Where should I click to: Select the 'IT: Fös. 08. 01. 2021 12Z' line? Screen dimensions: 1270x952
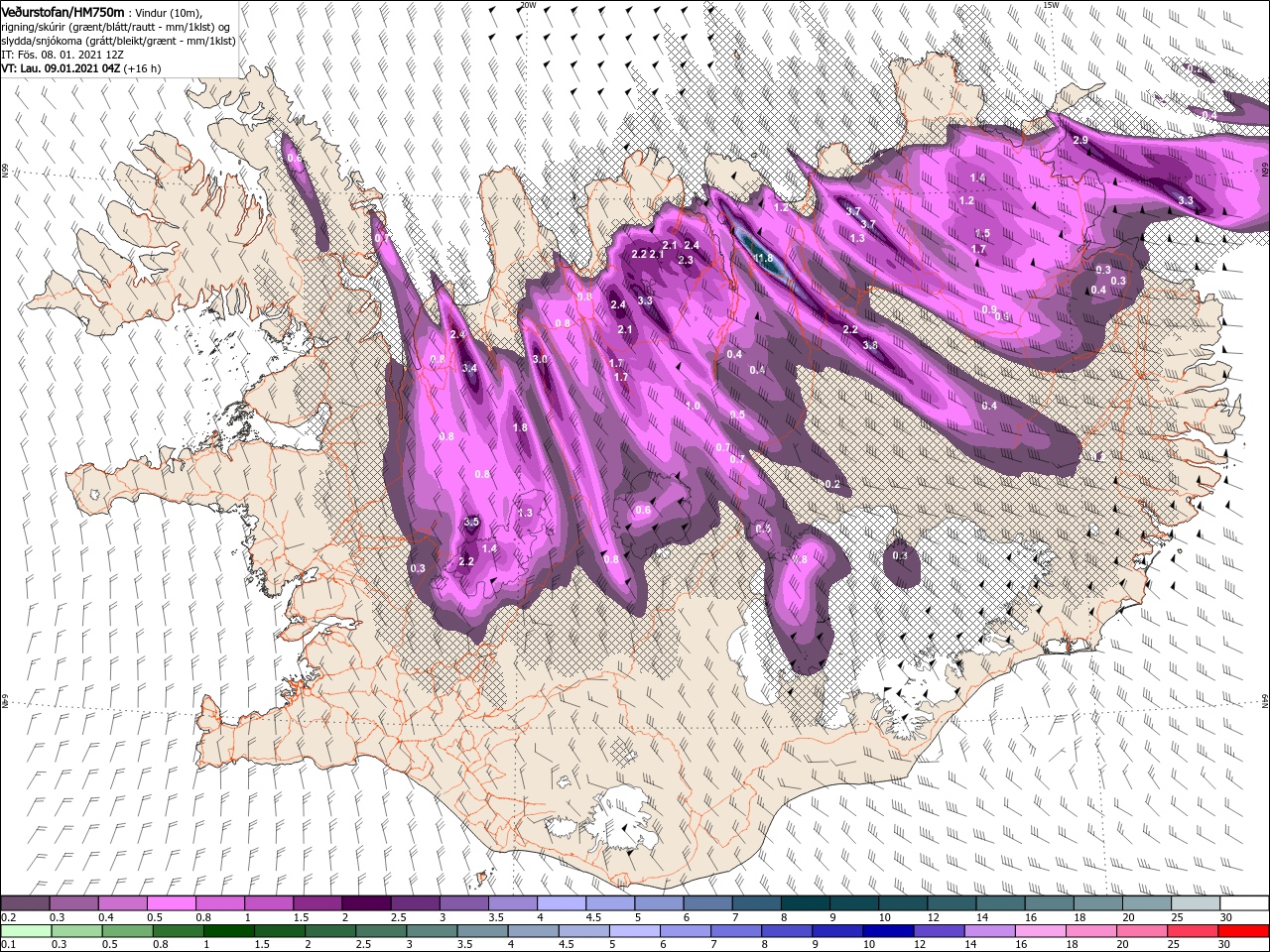[x=63, y=55]
